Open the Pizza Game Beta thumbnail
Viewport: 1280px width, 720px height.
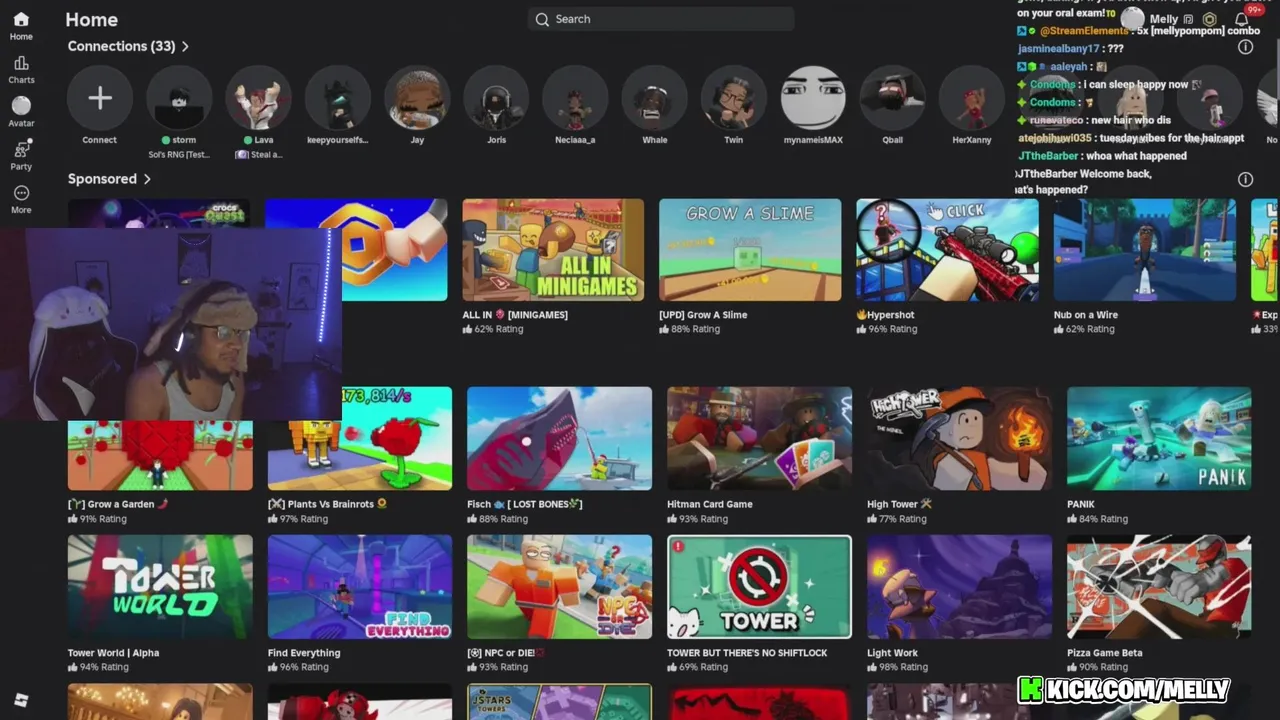coord(1159,586)
